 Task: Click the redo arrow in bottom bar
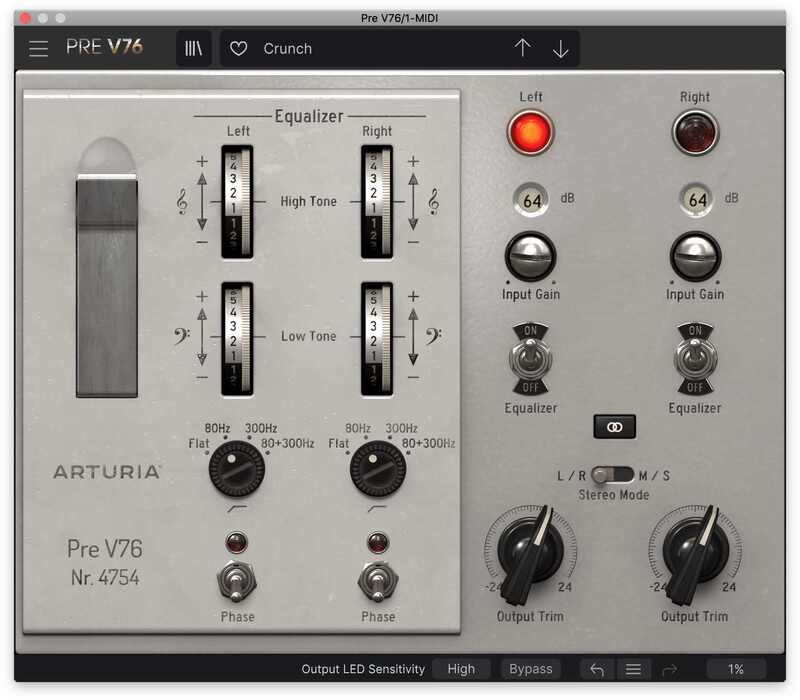point(671,669)
